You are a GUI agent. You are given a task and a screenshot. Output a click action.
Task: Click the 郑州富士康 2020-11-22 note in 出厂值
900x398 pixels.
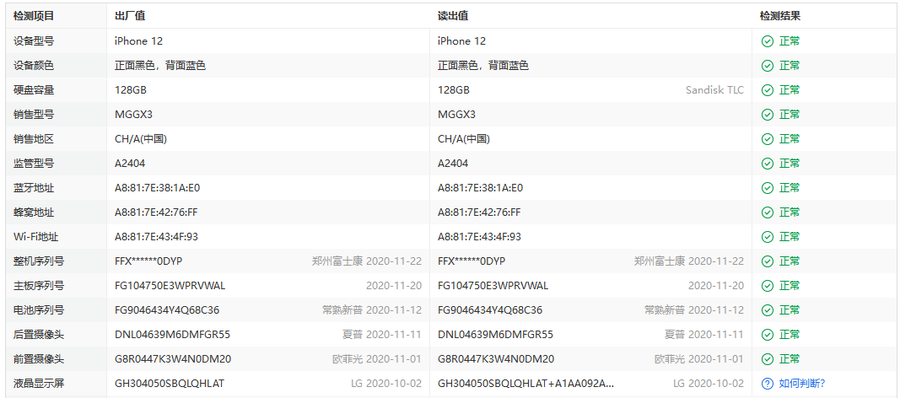[x=367, y=261]
